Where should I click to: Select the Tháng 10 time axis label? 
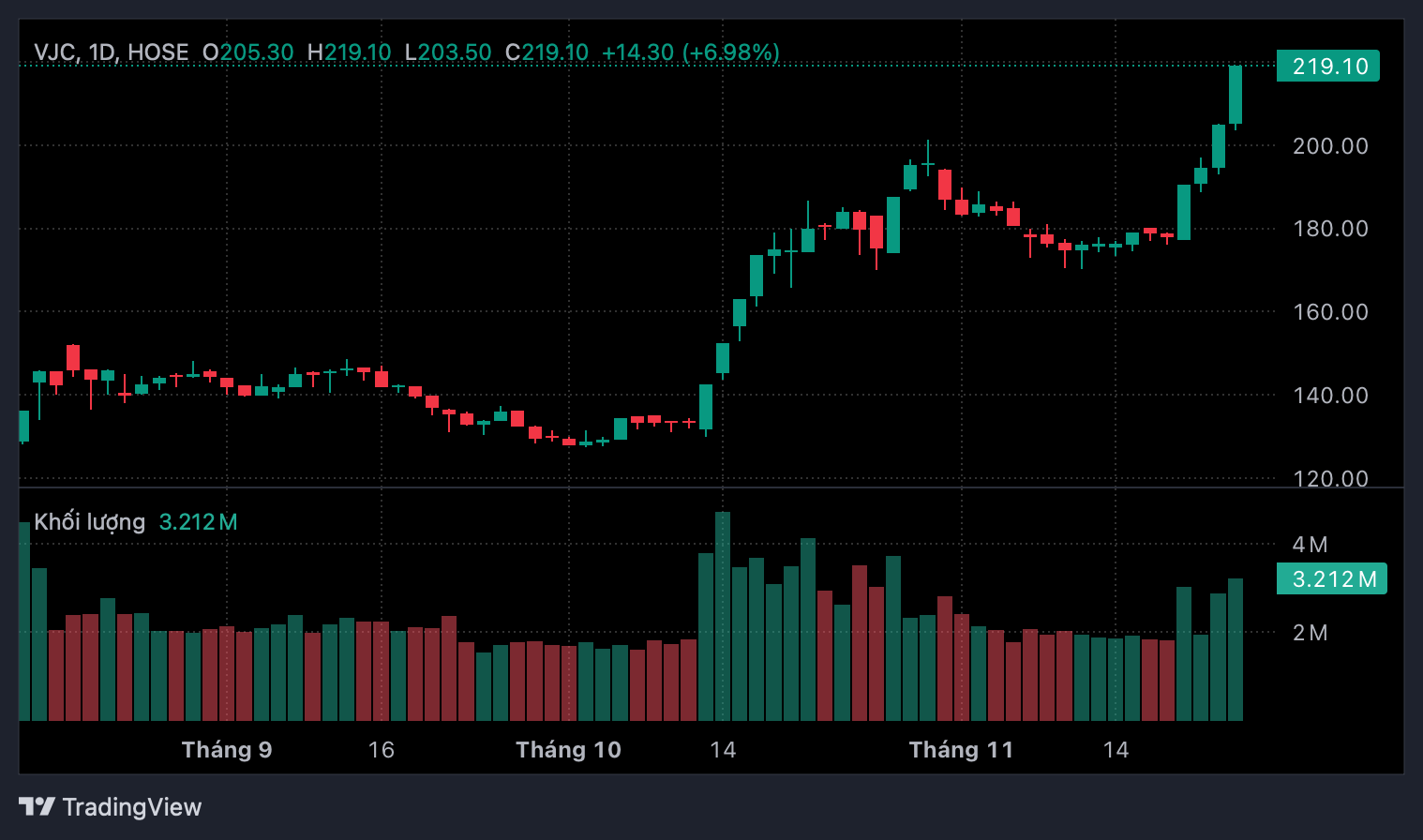(568, 750)
